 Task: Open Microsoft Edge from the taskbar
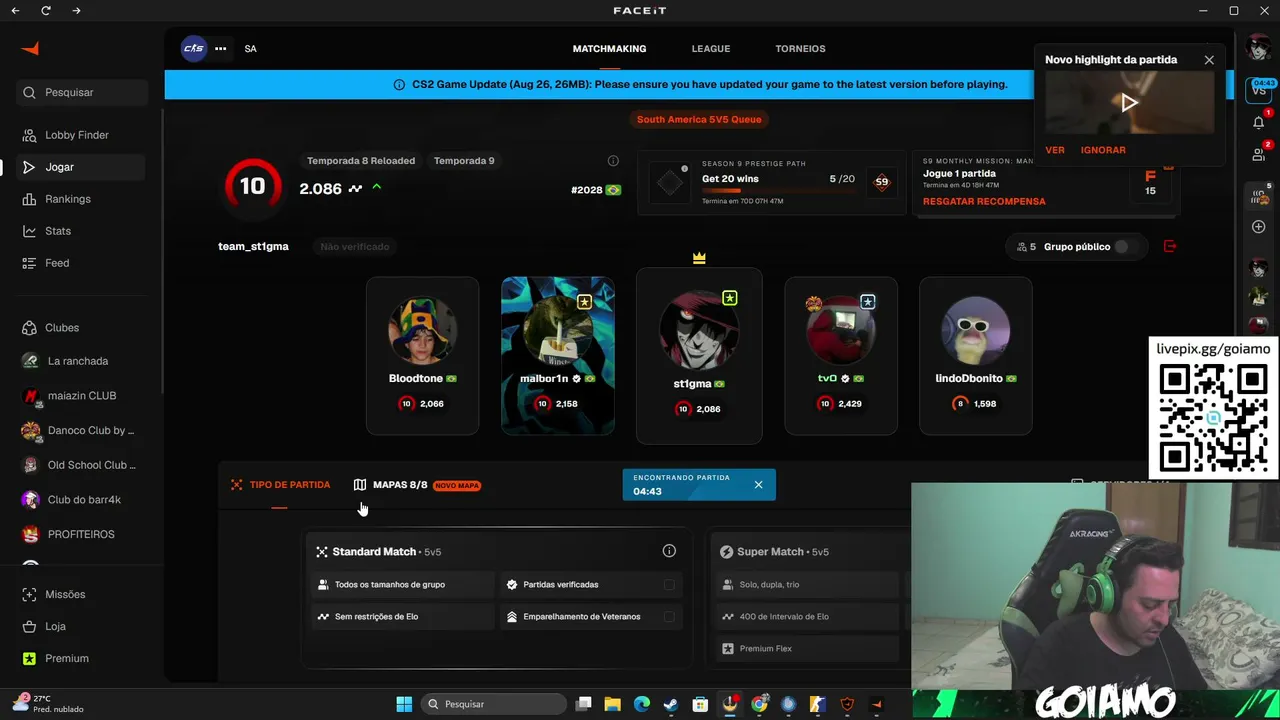(x=642, y=704)
